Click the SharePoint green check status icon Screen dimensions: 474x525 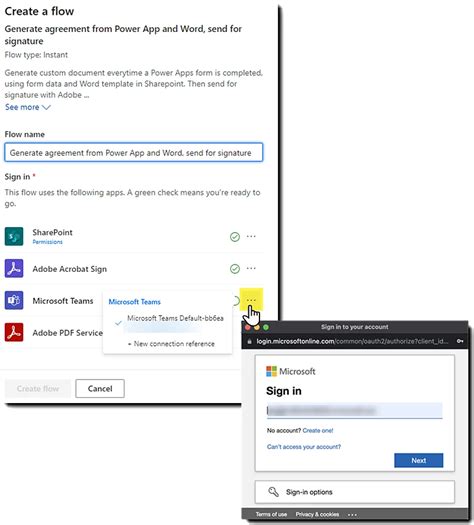pos(235,237)
